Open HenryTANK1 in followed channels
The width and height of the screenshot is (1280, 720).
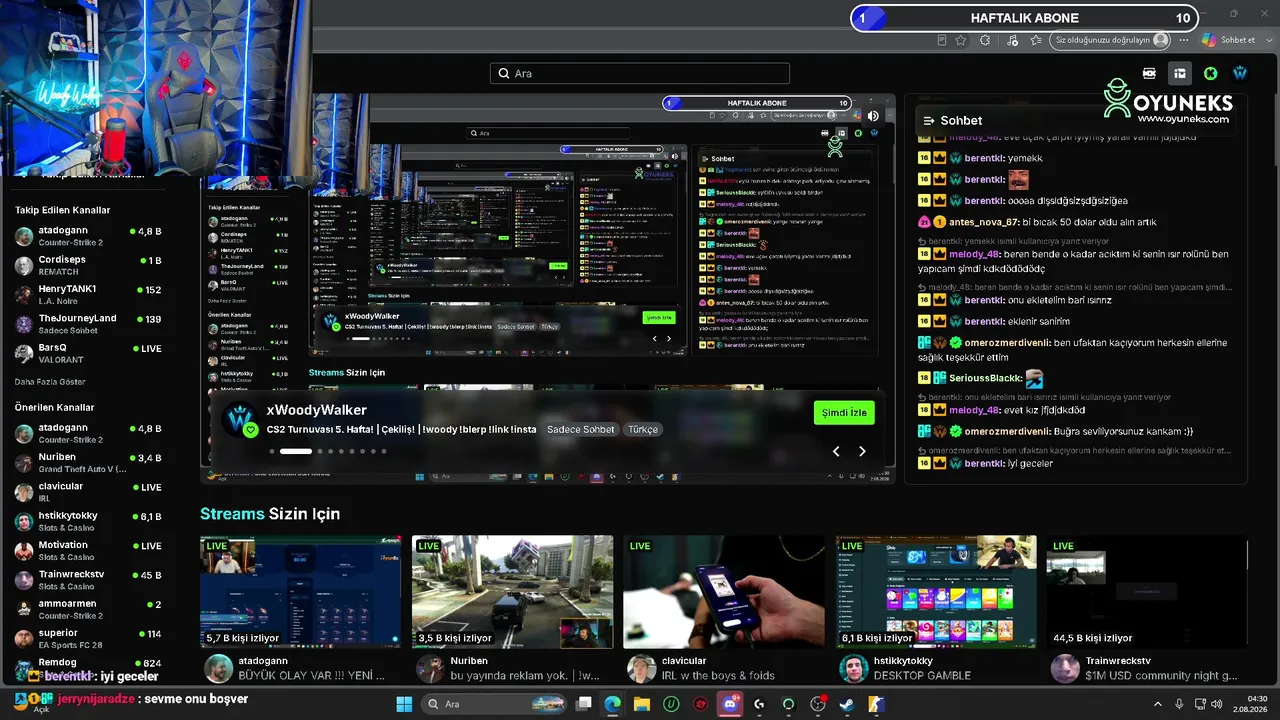tap(88, 294)
